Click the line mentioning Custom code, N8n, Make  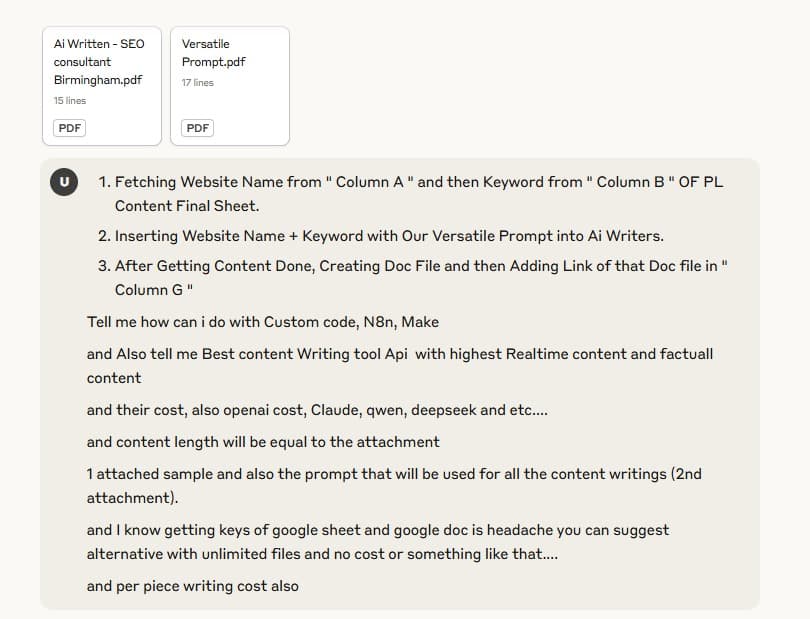point(263,322)
